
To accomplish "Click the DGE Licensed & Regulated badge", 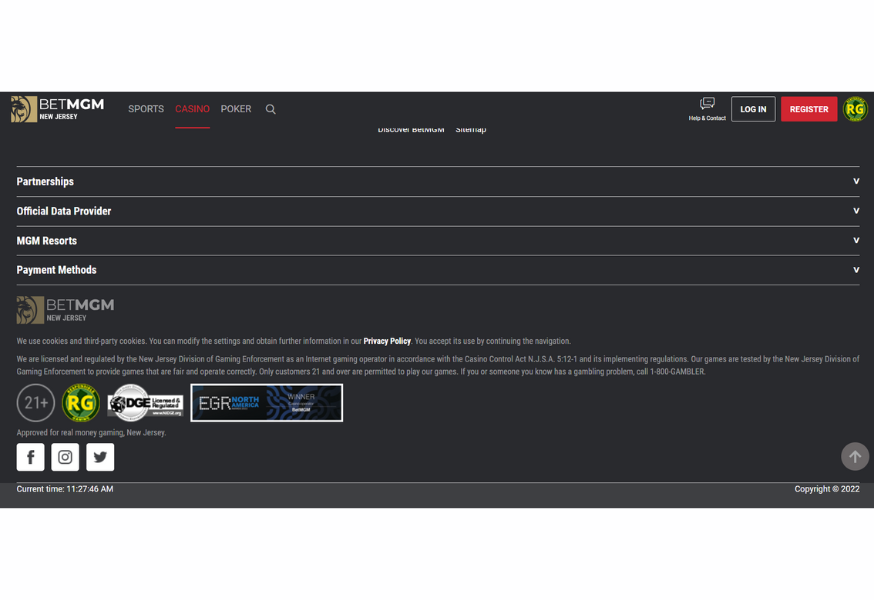I will pyautogui.click(x=145, y=403).
